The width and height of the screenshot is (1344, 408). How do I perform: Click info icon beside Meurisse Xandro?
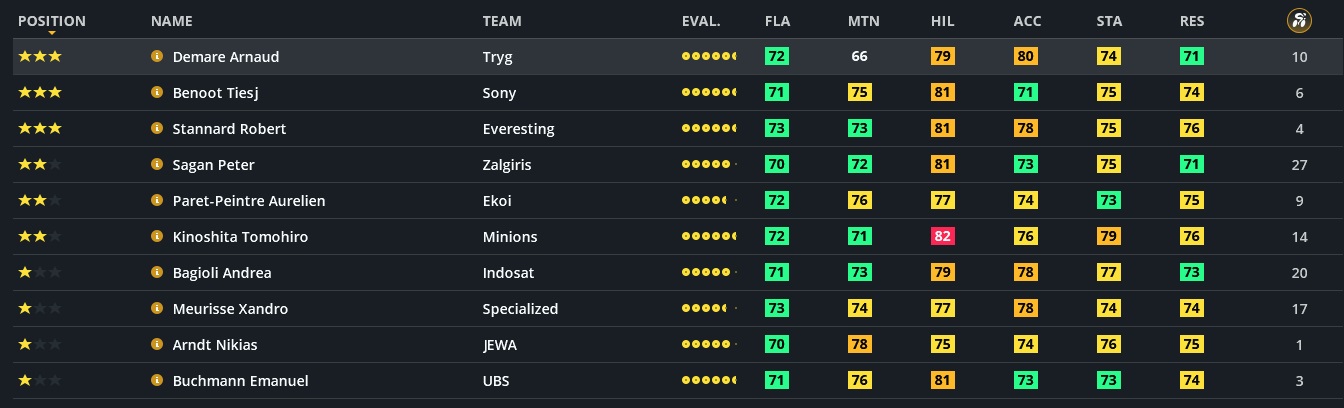click(x=157, y=309)
